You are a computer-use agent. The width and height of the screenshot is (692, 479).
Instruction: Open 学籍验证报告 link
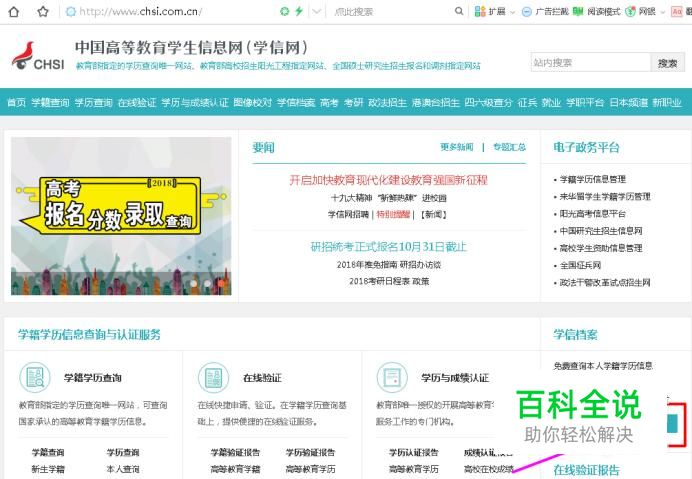235,453
